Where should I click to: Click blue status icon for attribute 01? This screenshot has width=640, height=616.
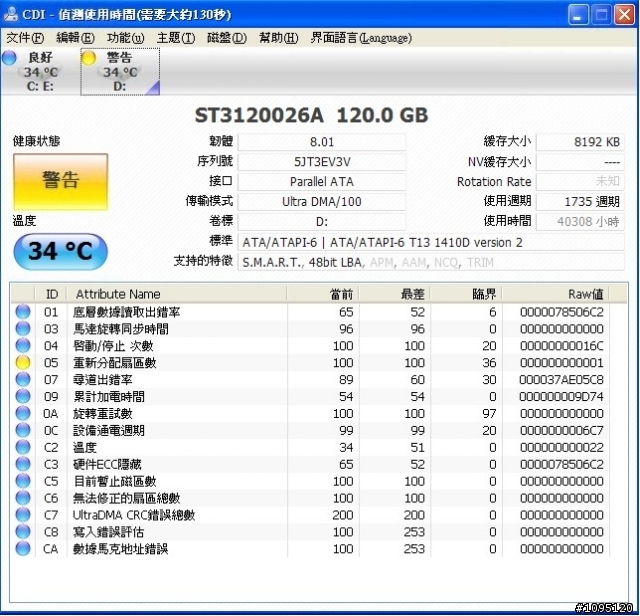23,312
